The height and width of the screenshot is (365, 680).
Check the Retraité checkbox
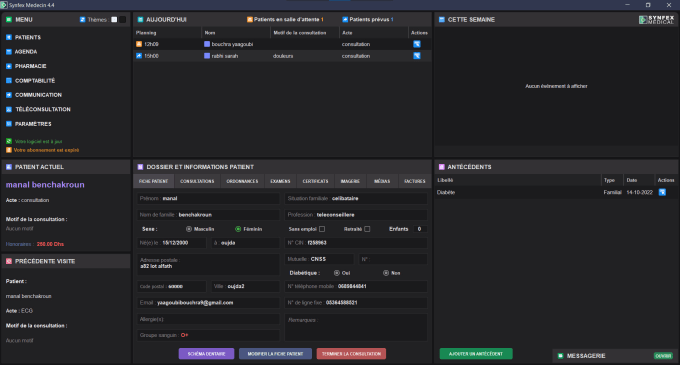click(367, 229)
